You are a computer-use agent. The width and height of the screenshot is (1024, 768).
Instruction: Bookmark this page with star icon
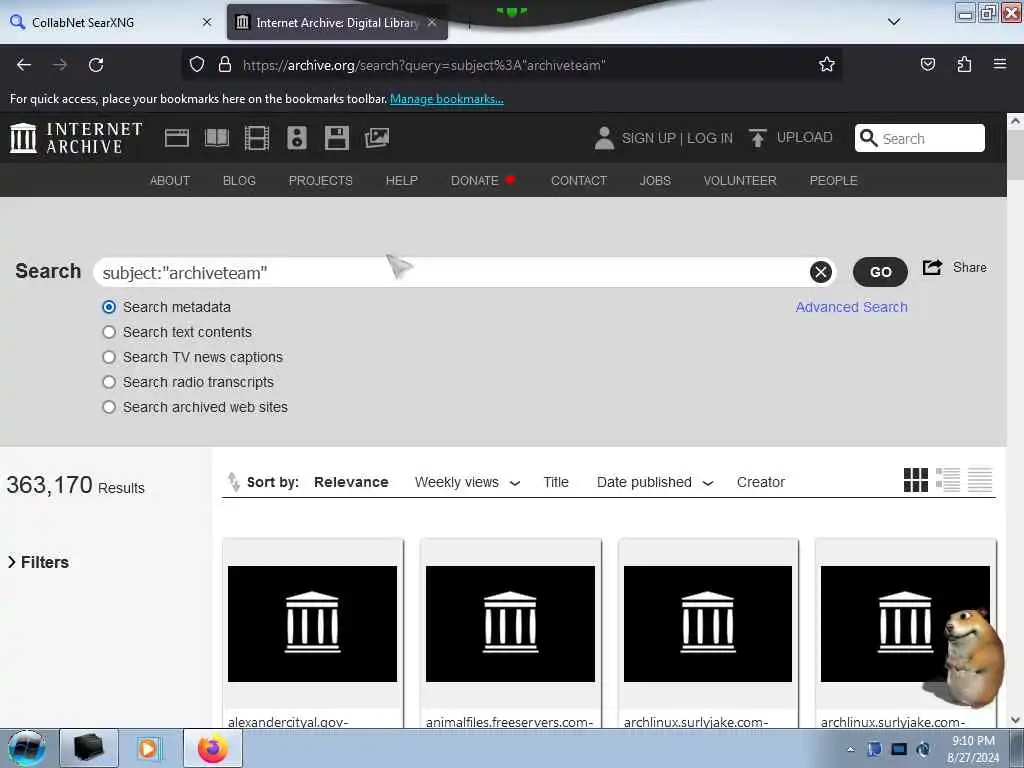click(x=827, y=65)
